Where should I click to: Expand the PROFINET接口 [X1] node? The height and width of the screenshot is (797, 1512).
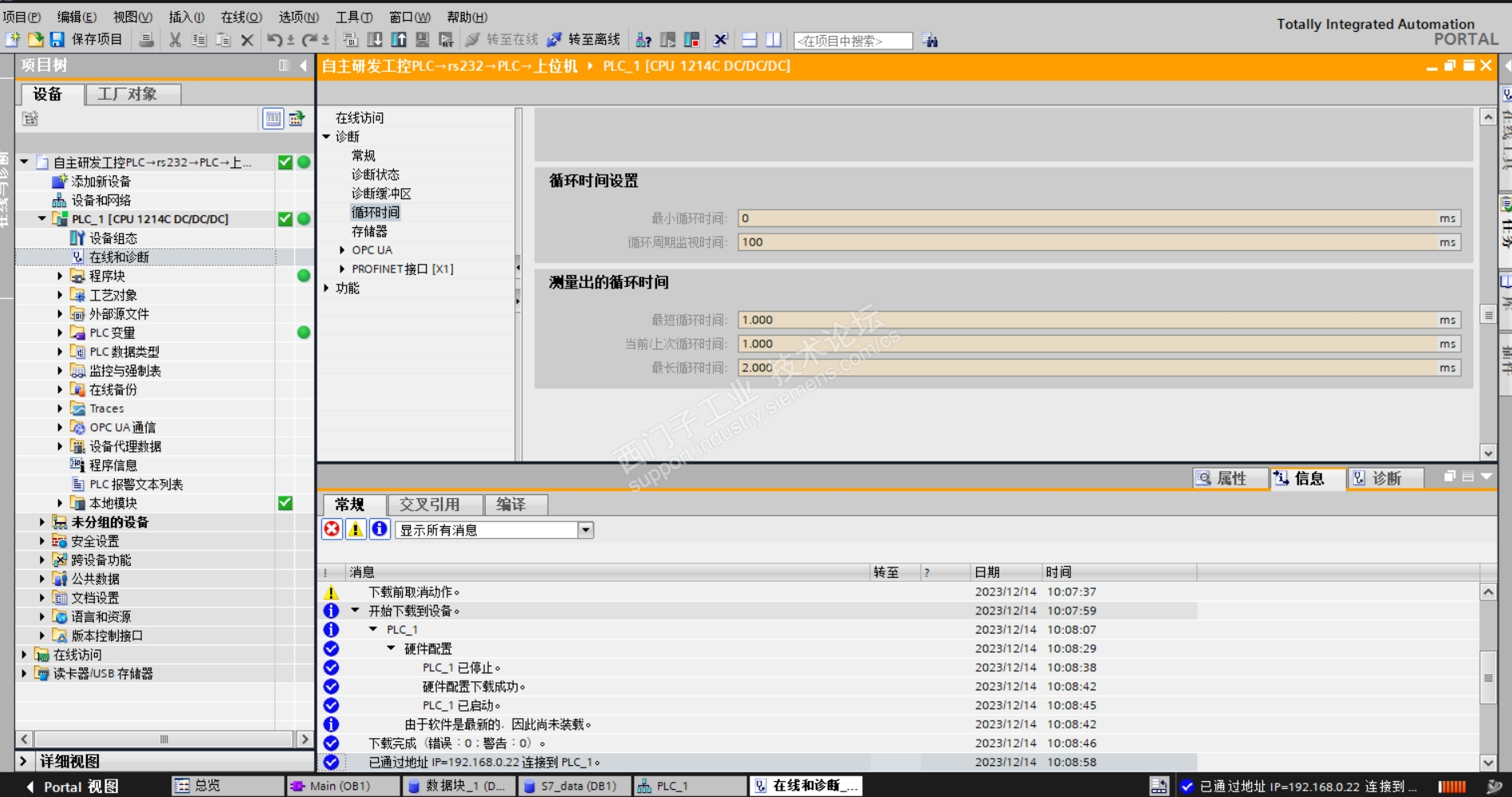[x=342, y=269]
